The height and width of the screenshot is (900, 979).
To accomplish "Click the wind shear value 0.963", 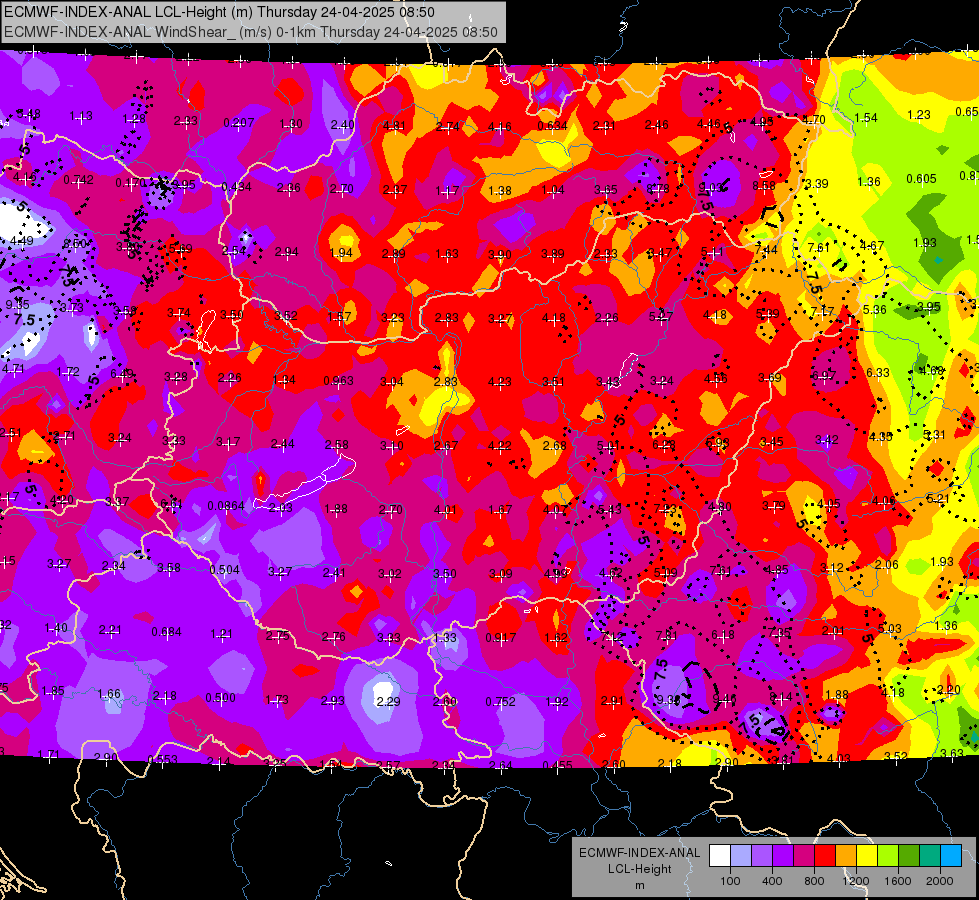I will pos(338,380).
